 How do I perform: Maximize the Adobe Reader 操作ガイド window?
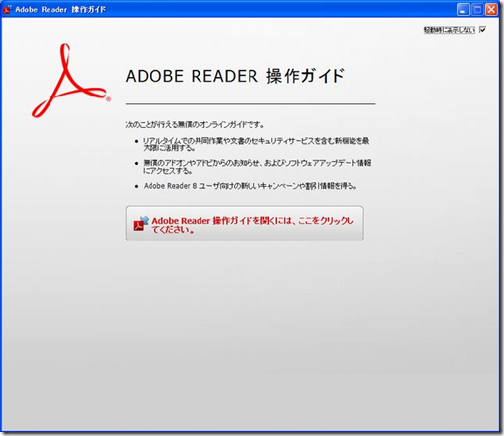pos(477,10)
